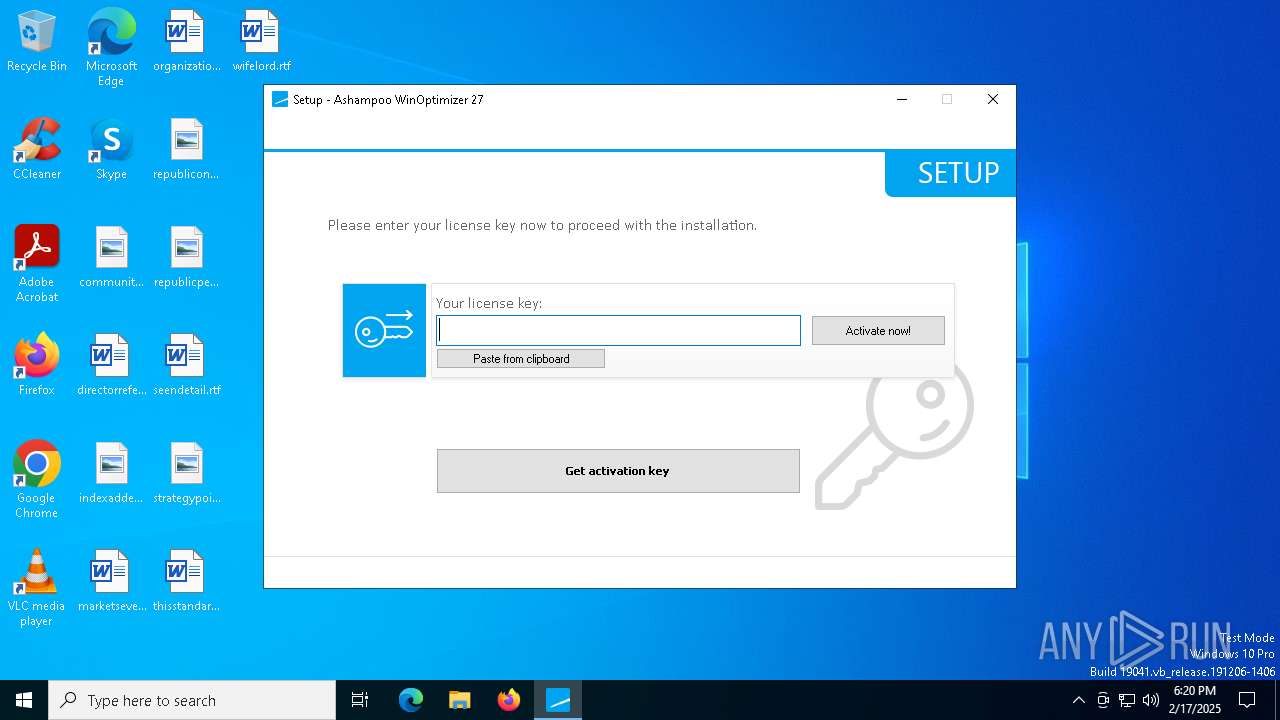Click the Activate now! button
The image size is (1280, 720).
[878, 331]
